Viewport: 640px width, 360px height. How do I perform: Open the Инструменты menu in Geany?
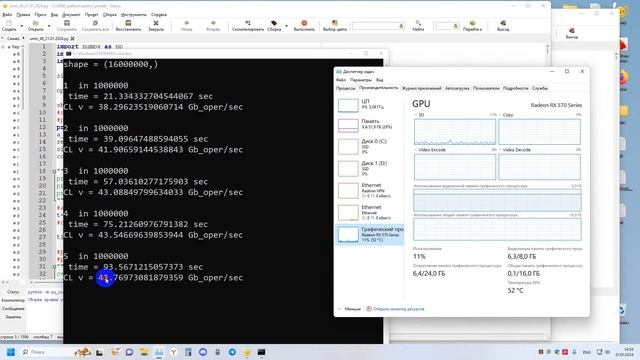[133, 14]
